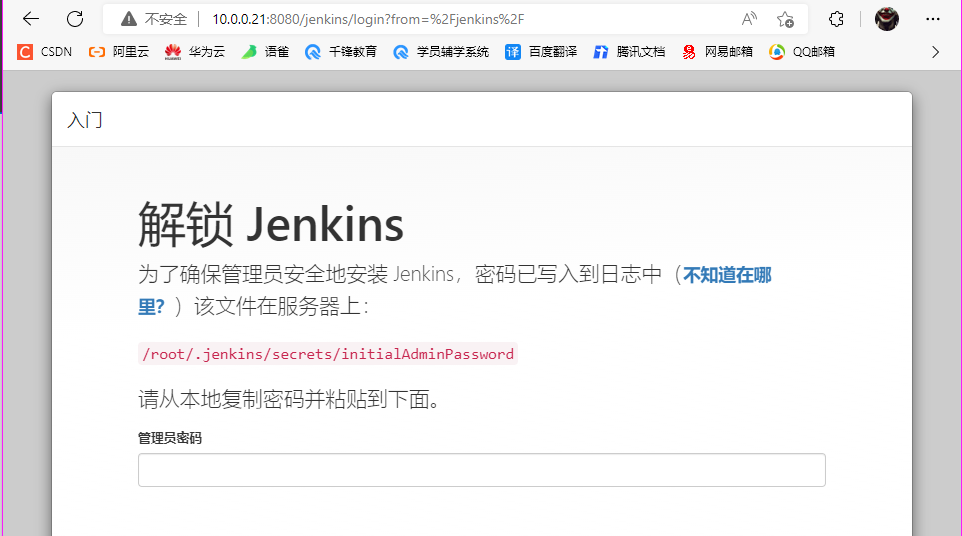The image size is (962, 536).
Task: Add this page to favorites star icon
Action: [x=785, y=19]
